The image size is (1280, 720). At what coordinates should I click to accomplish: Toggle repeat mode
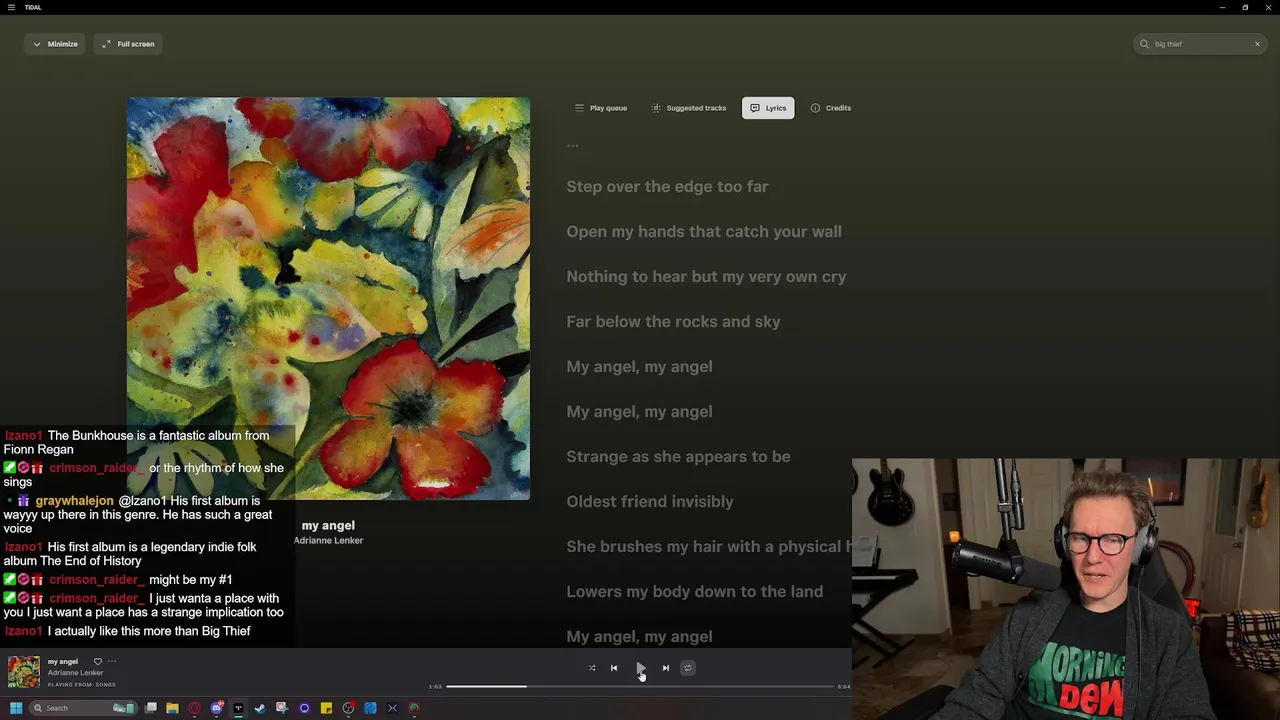pyautogui.click(x=687, y=668)
